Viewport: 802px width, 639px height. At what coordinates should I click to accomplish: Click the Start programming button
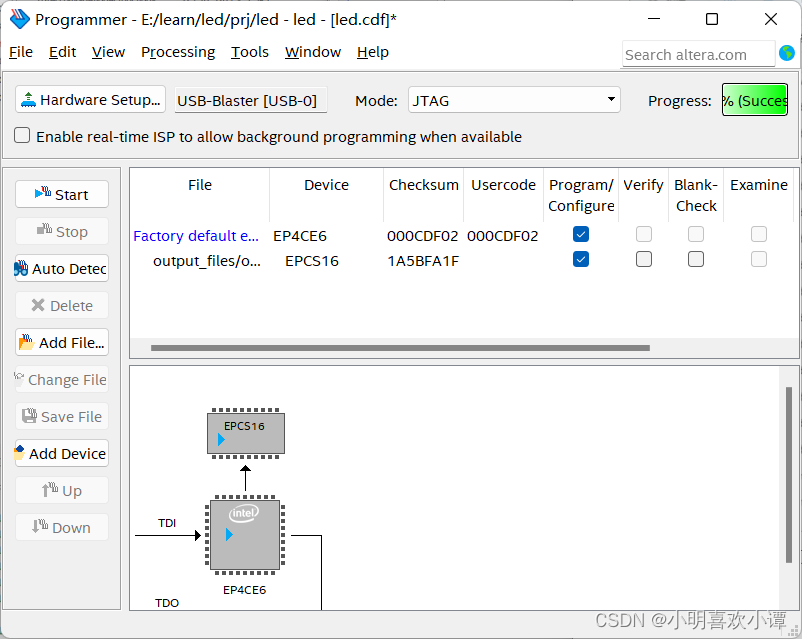click(x=62, y=194)
